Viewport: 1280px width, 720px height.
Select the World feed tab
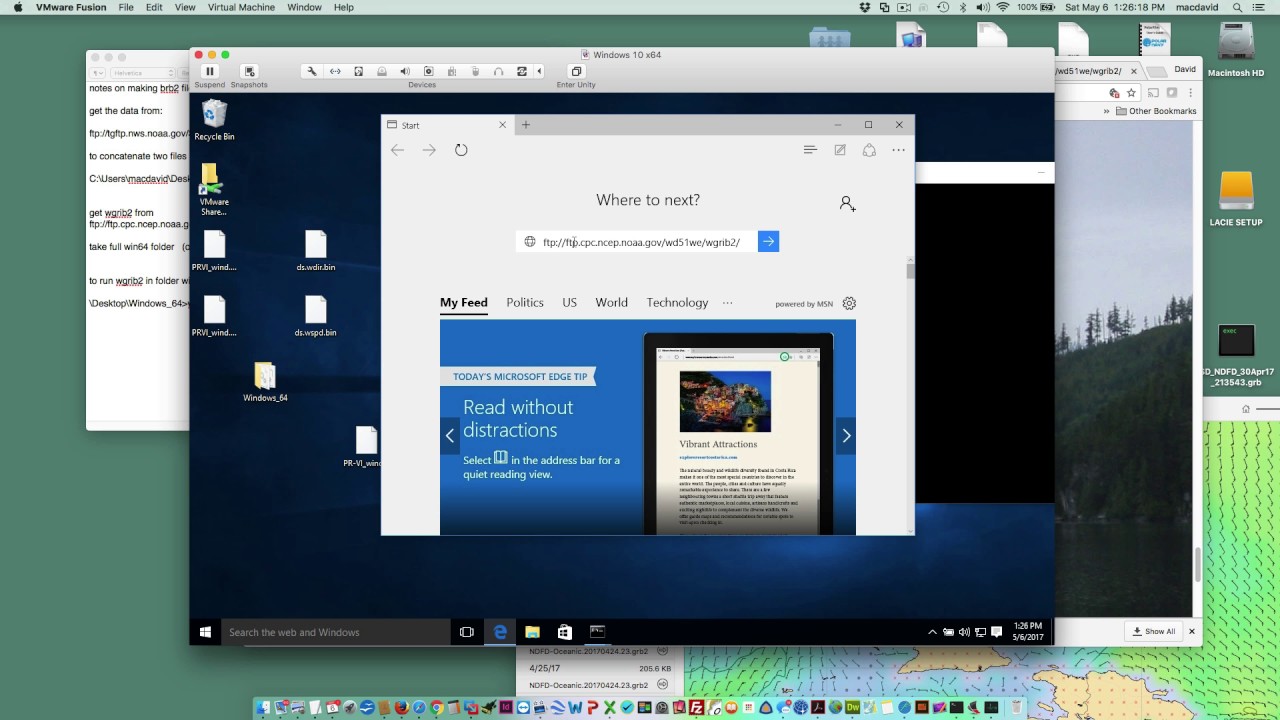click(611, 303)
